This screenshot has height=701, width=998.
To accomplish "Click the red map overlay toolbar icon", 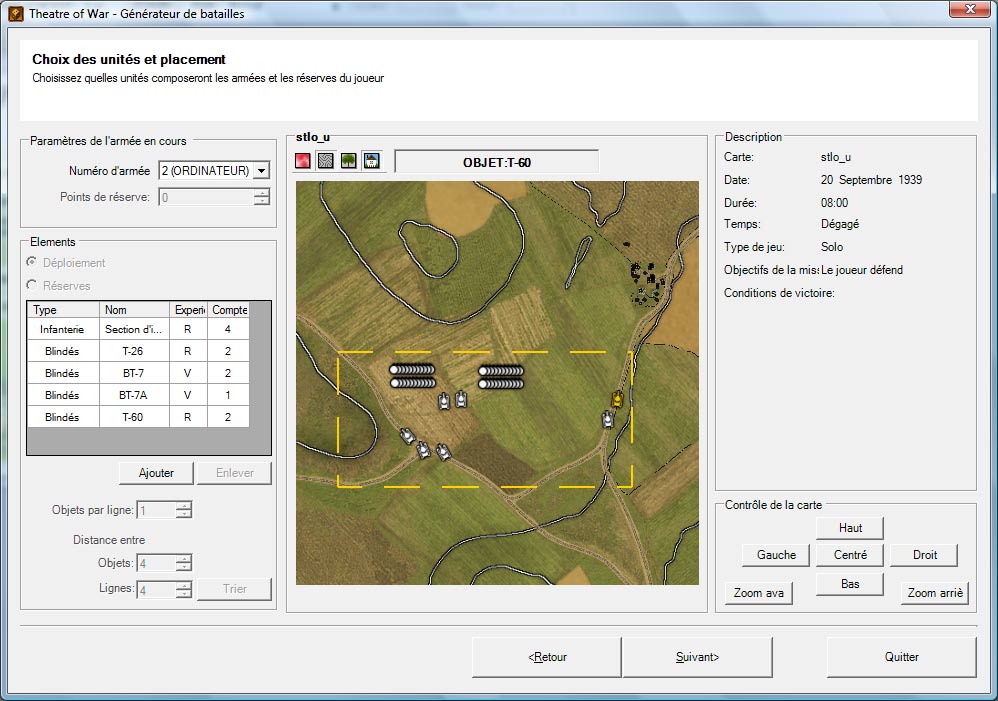I will tap(303, 161).
